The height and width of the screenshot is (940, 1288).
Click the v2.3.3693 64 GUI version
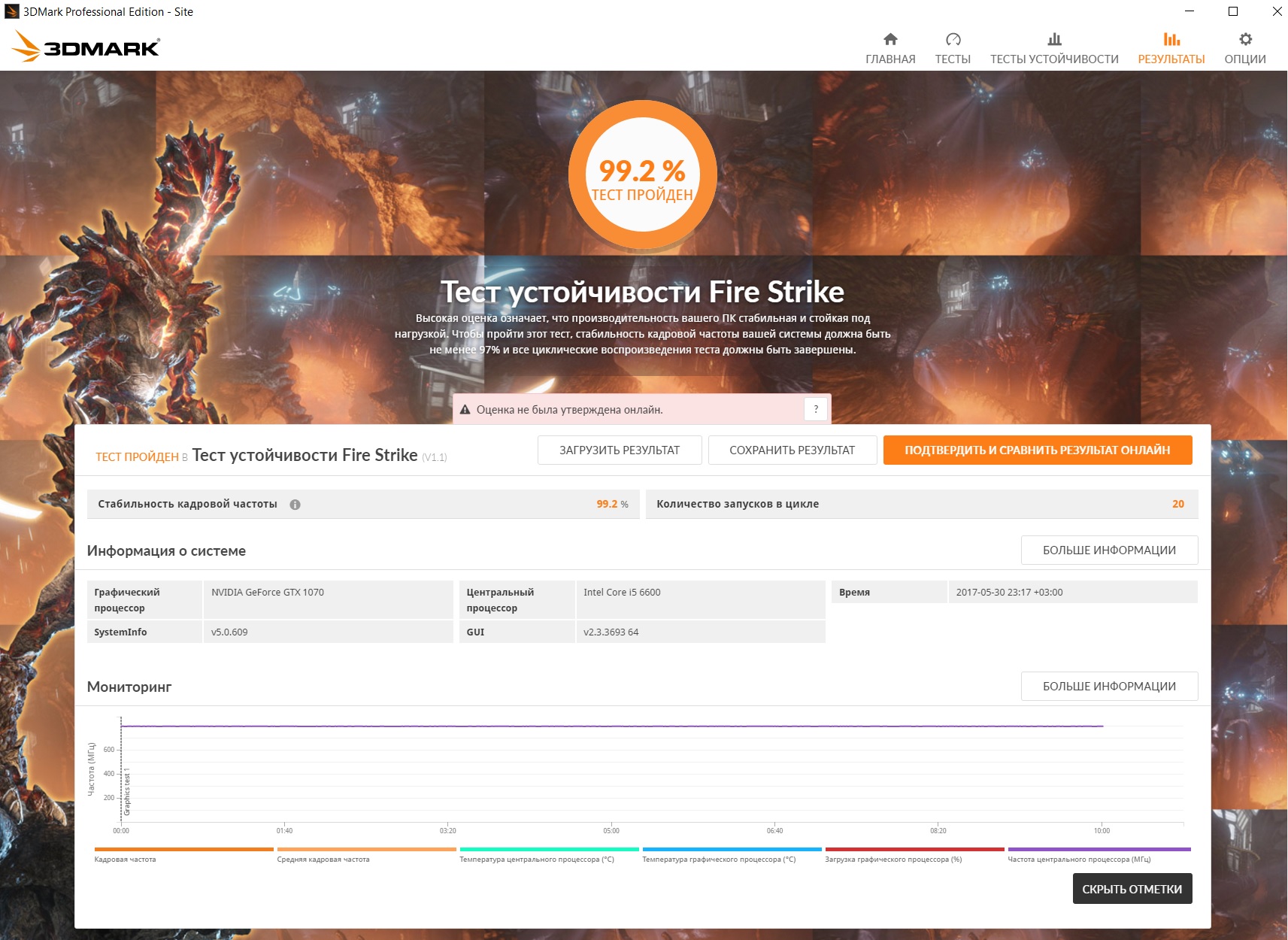(x=611, y=632)
